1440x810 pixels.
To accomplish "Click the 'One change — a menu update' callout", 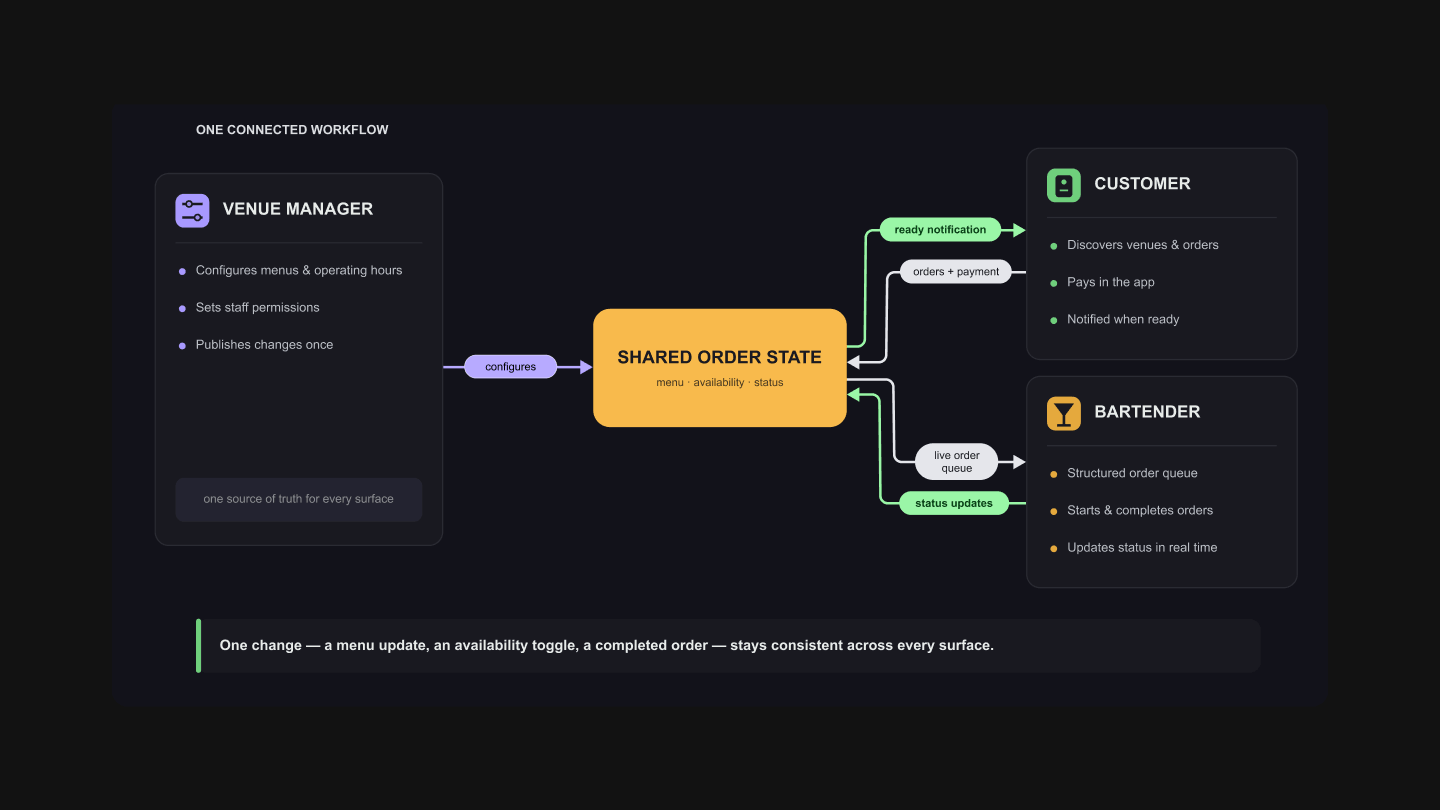I will (x=728, y=645).
